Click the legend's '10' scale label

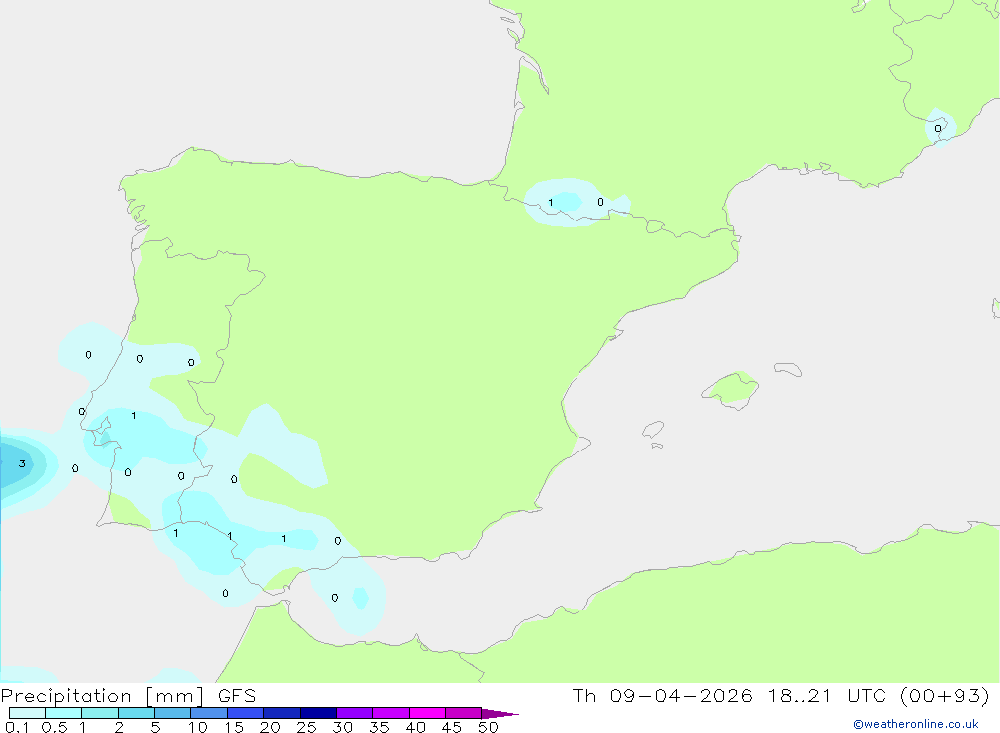[198, 727]
